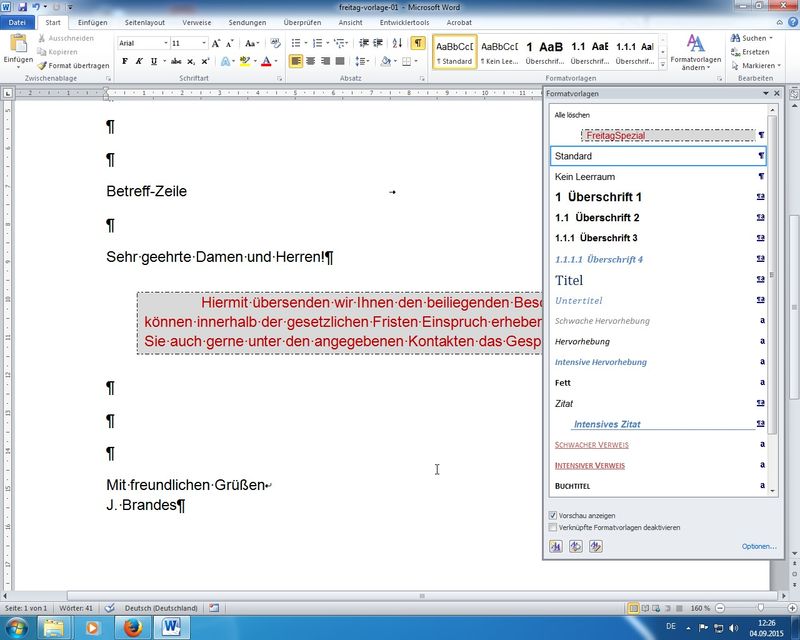Open the Formatinspektor icon in styles panel
800x640 pixels.
pyautogui.click(x=576, y=546)
